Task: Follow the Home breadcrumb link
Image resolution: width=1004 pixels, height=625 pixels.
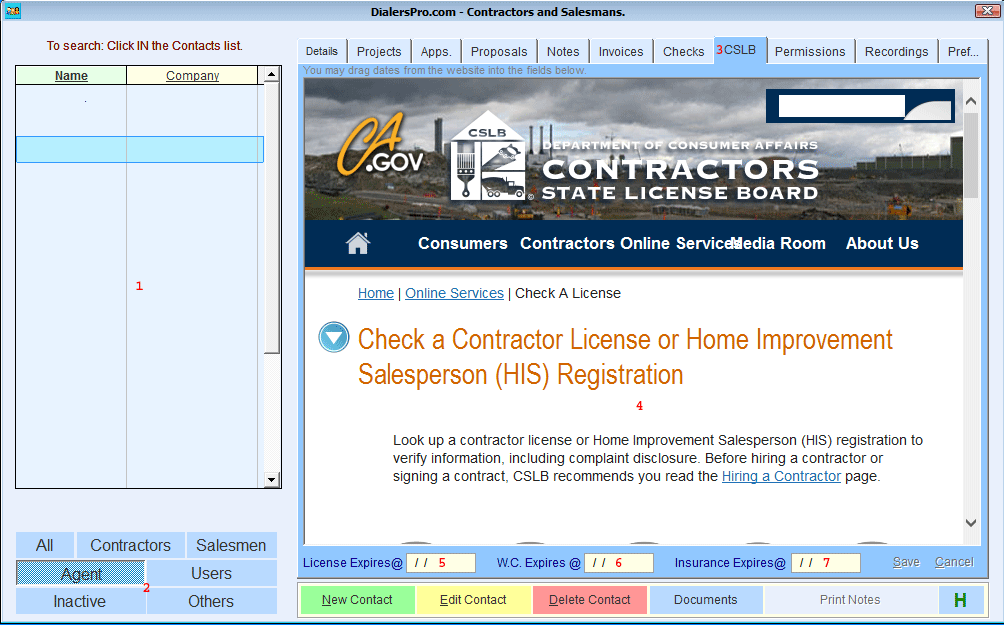Action: tap(376, 293)
